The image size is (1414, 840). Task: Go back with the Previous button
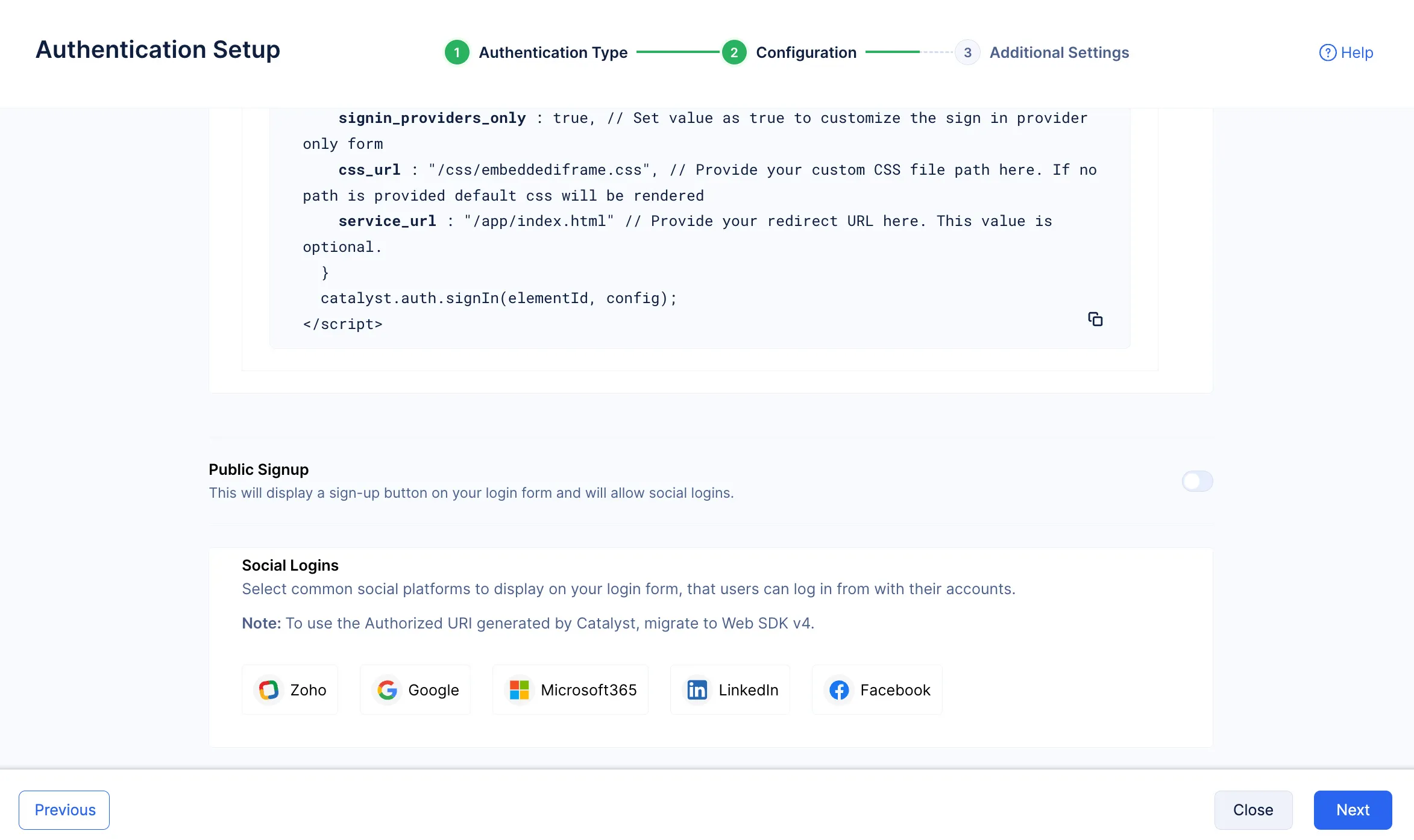[64, 810]
